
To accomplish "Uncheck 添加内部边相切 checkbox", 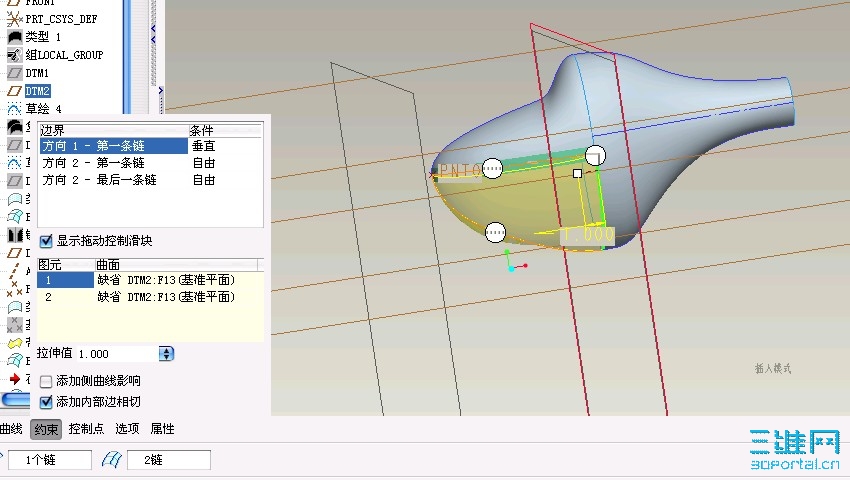I will pyautogui.click(x=46, y=402).
